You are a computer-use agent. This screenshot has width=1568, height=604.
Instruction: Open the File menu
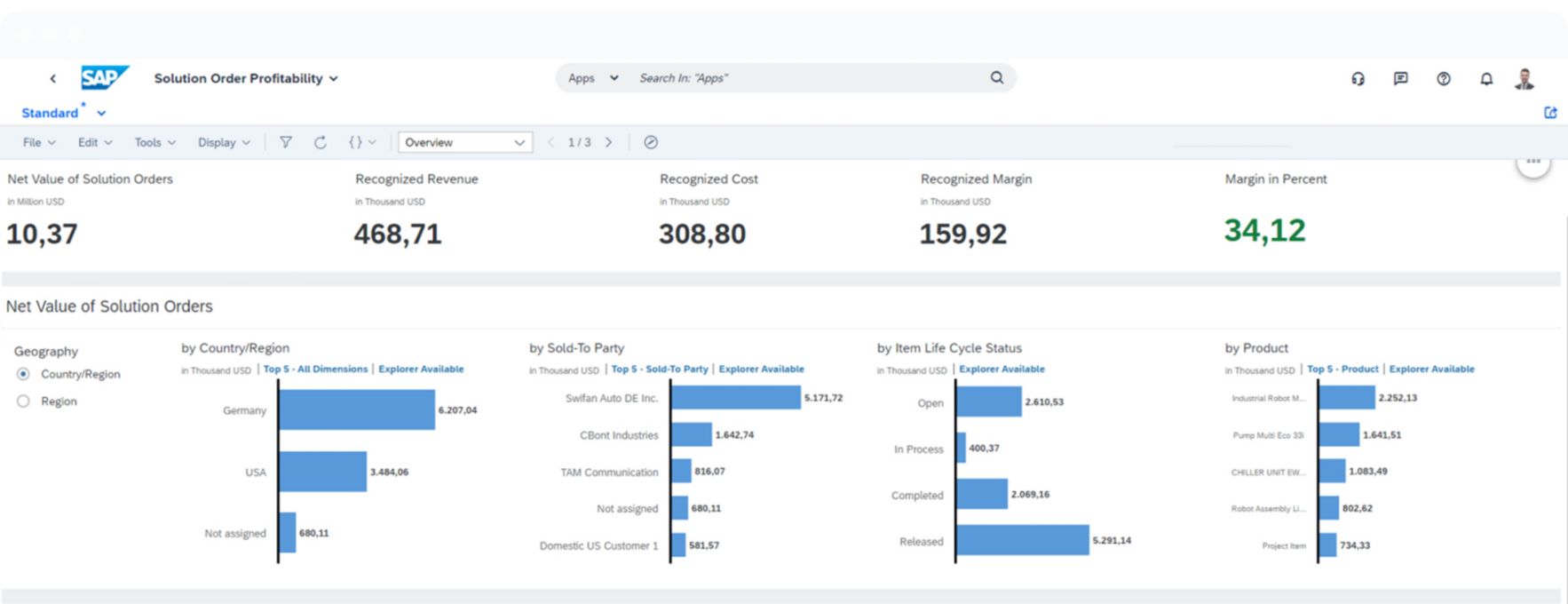coord(38,142)
